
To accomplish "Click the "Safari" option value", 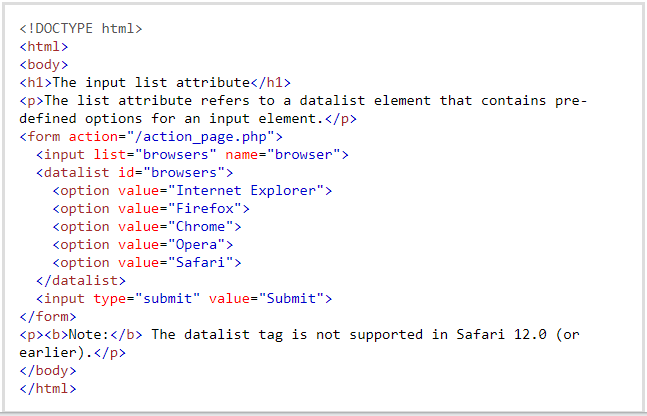I will [x=204, y=262].
